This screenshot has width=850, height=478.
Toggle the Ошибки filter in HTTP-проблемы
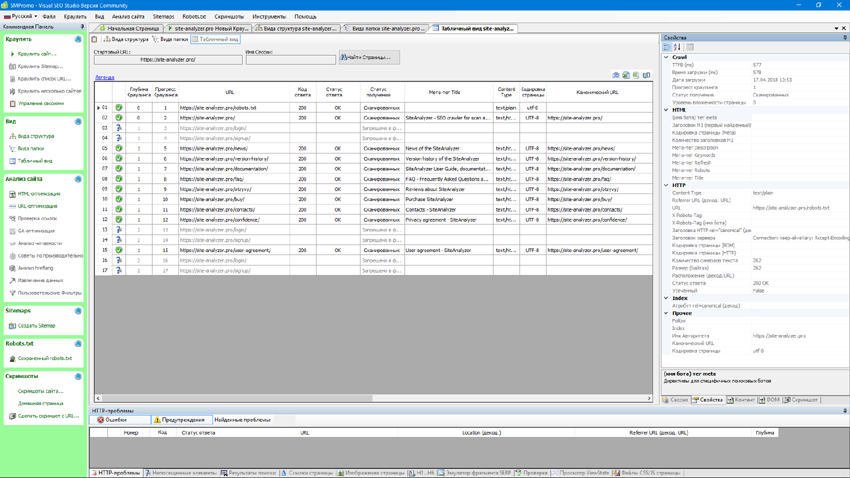pos(120,420)
